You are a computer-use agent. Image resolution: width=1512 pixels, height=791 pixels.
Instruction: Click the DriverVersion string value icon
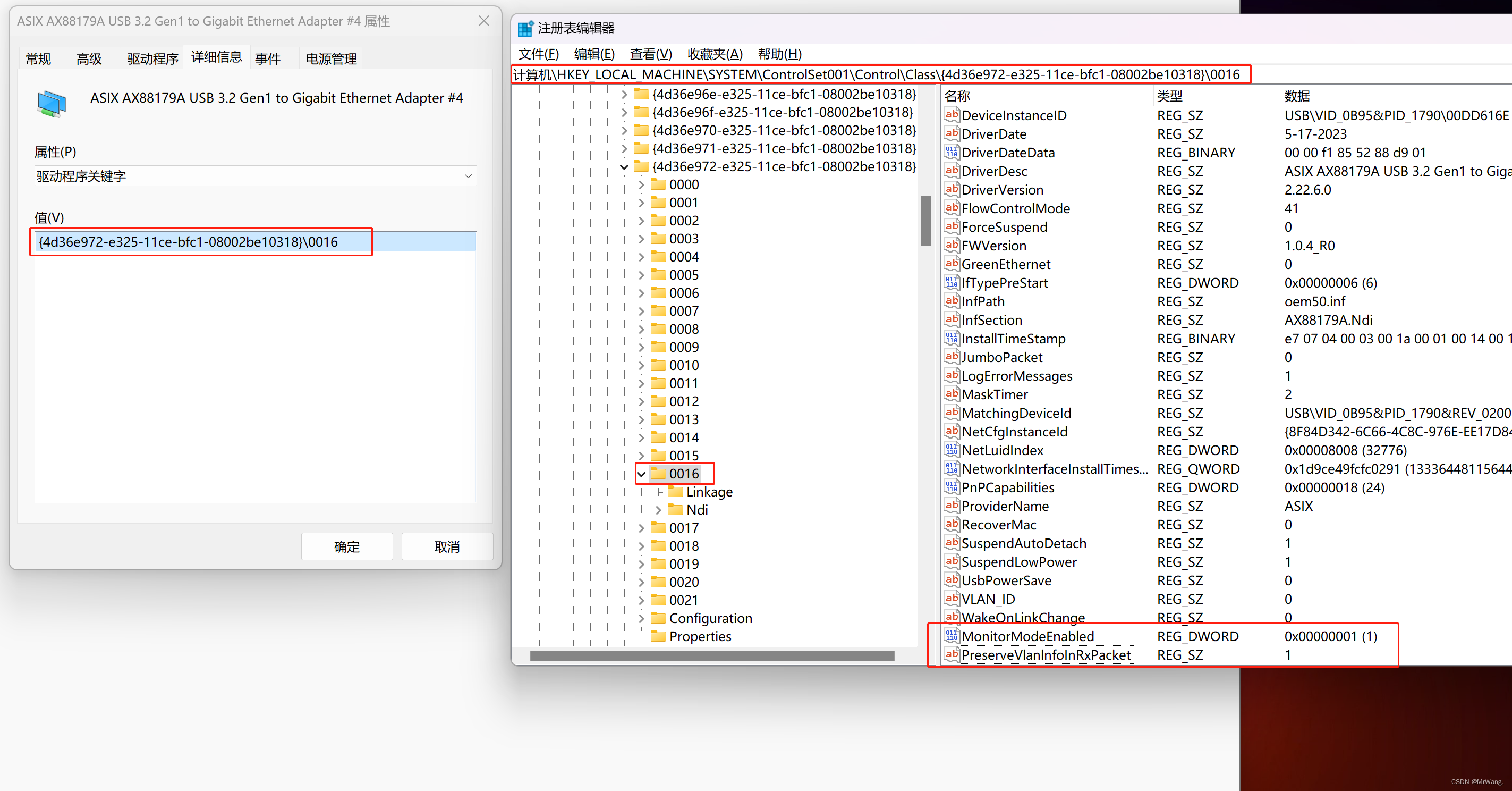coord(952,190)
